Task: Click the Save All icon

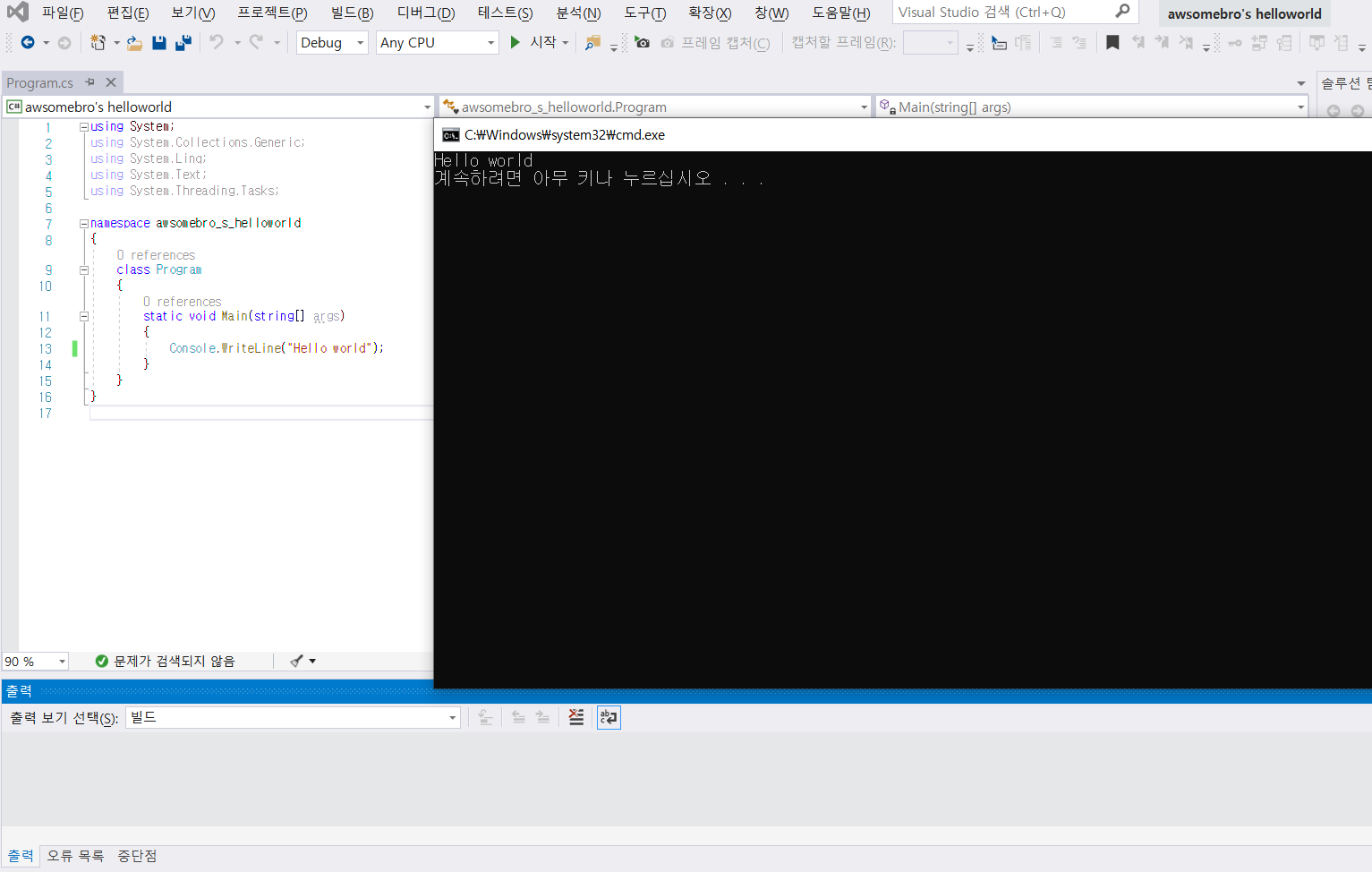Action: tap(183, 42)
